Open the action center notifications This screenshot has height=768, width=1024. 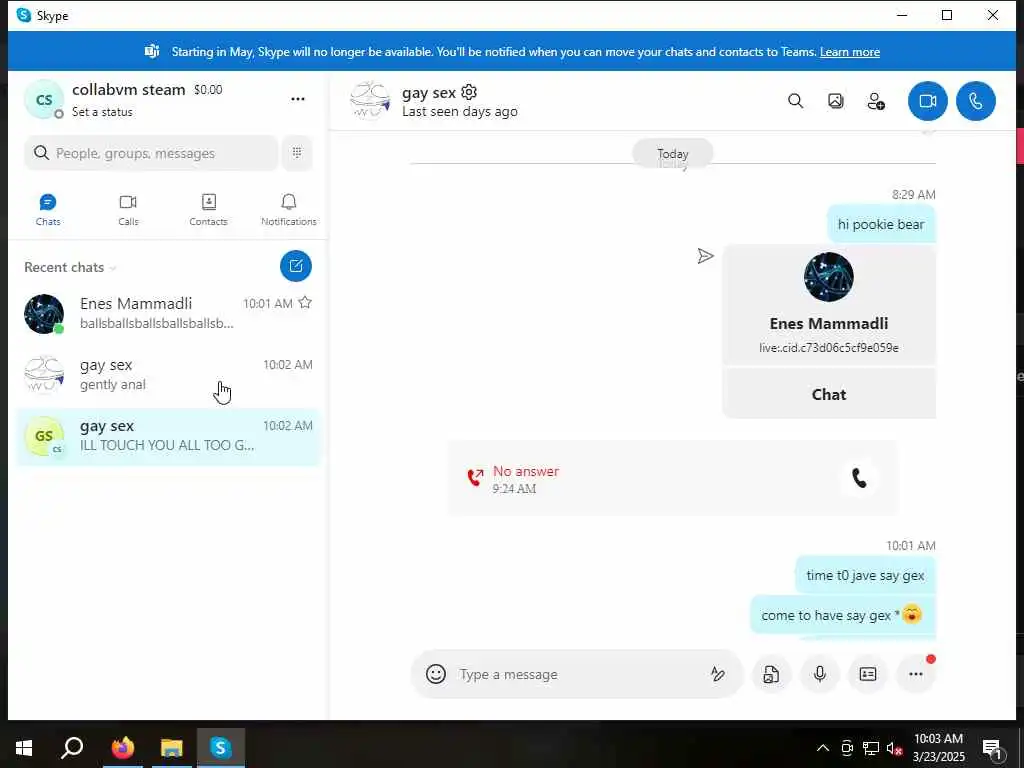coord(992,749)
